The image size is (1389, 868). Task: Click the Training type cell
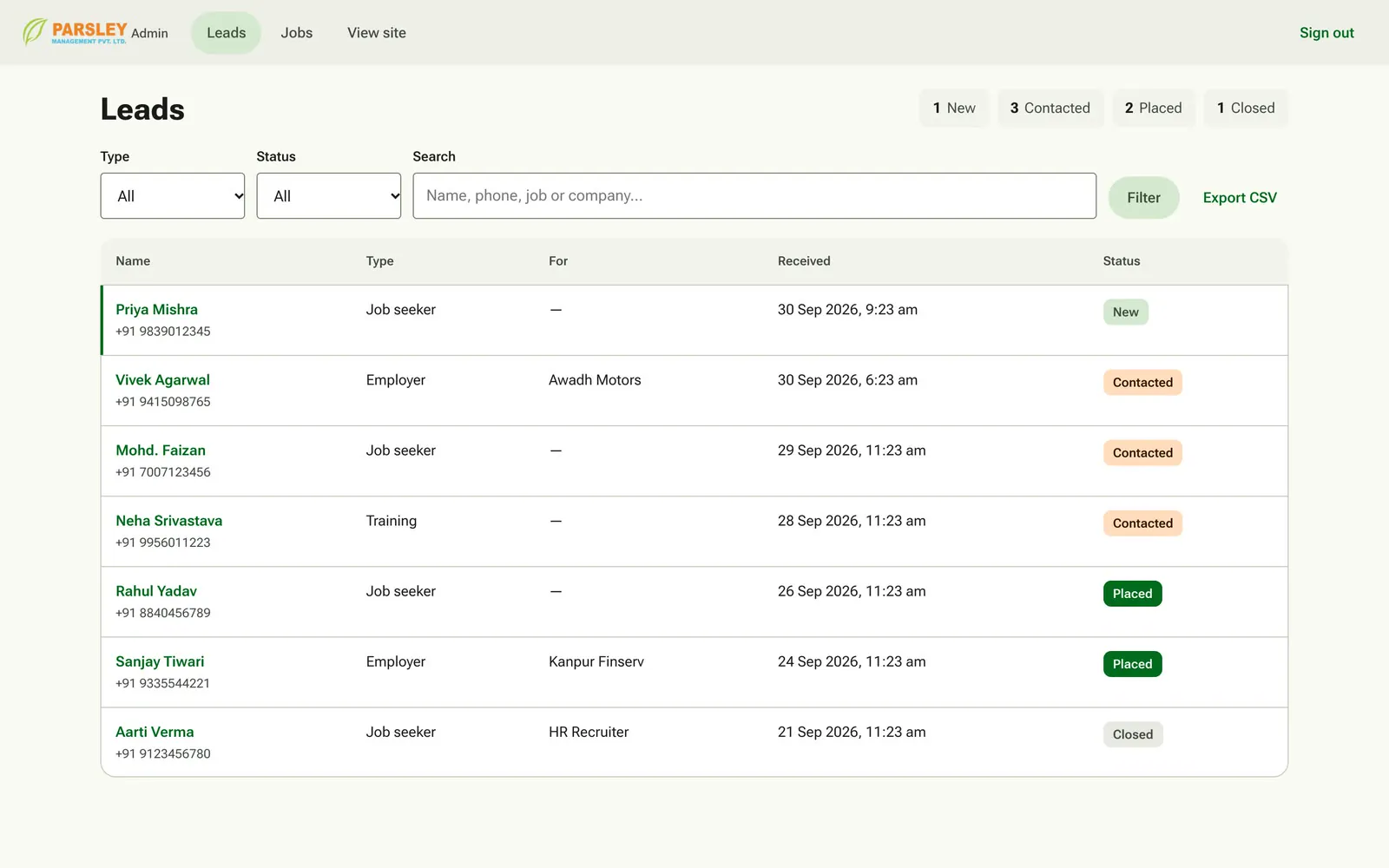point(392,521)
